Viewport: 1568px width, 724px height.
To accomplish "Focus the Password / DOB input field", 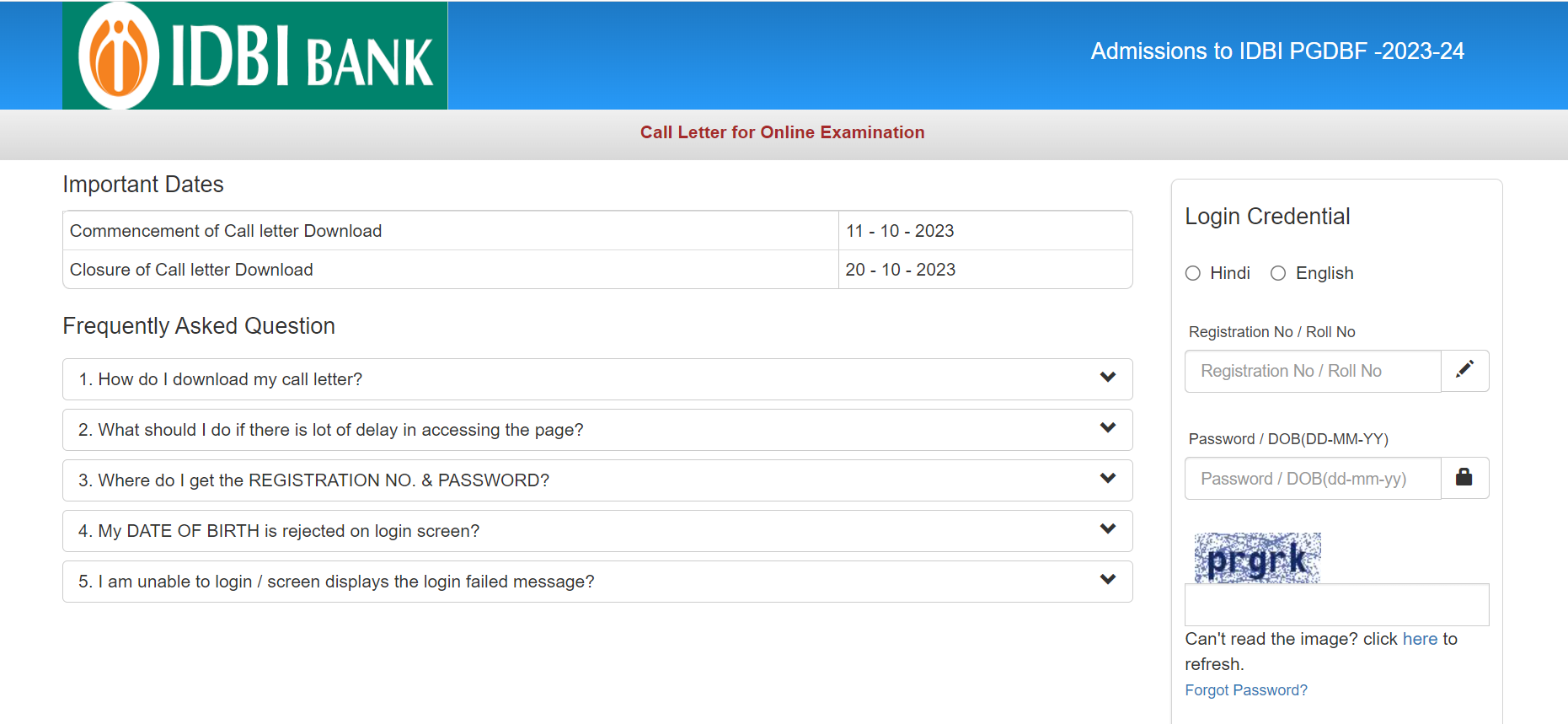I will coord(1313,478).
